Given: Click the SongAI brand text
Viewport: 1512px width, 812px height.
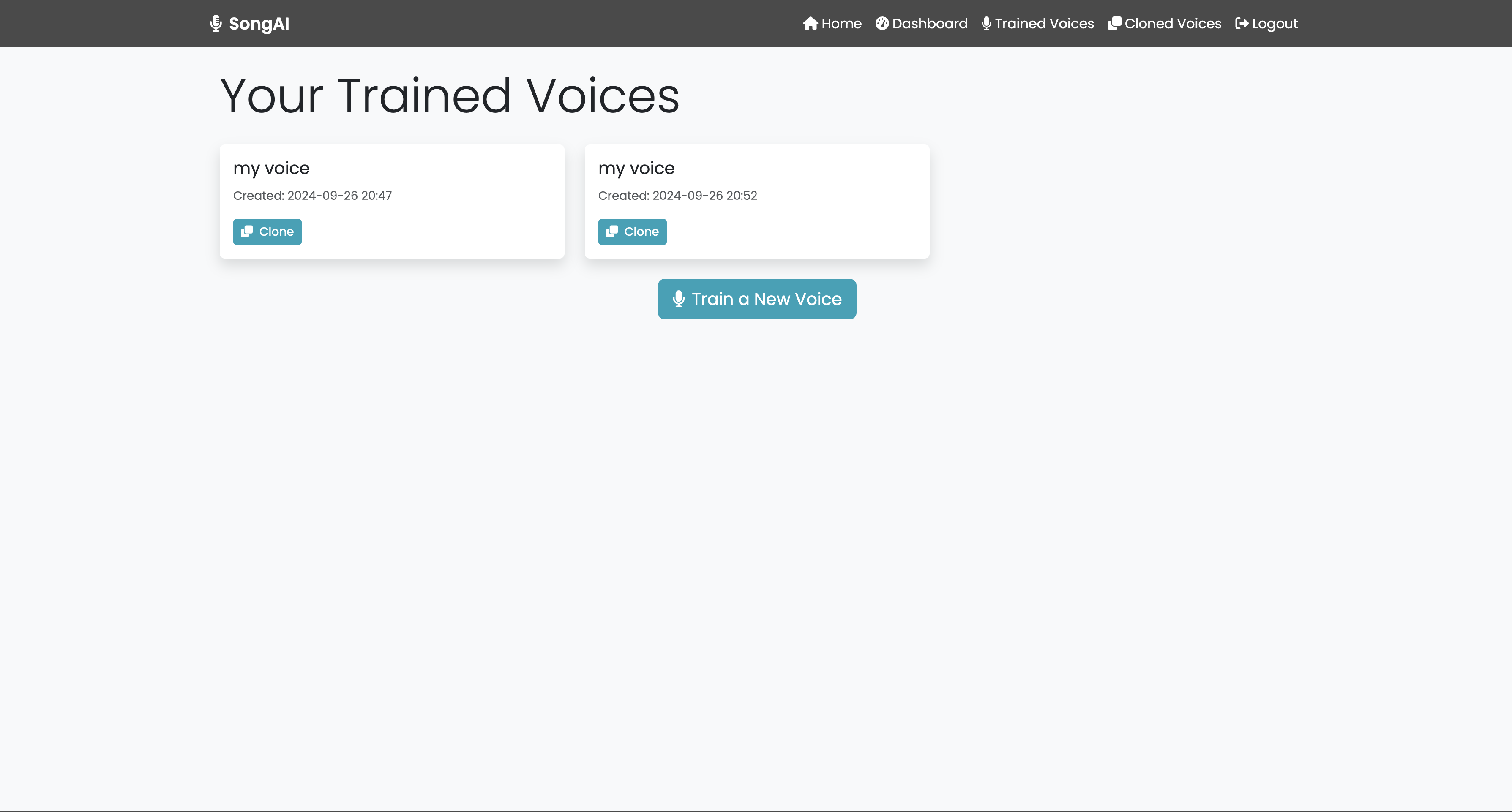Looking at the screenshot, I should (x=259, y=24).
